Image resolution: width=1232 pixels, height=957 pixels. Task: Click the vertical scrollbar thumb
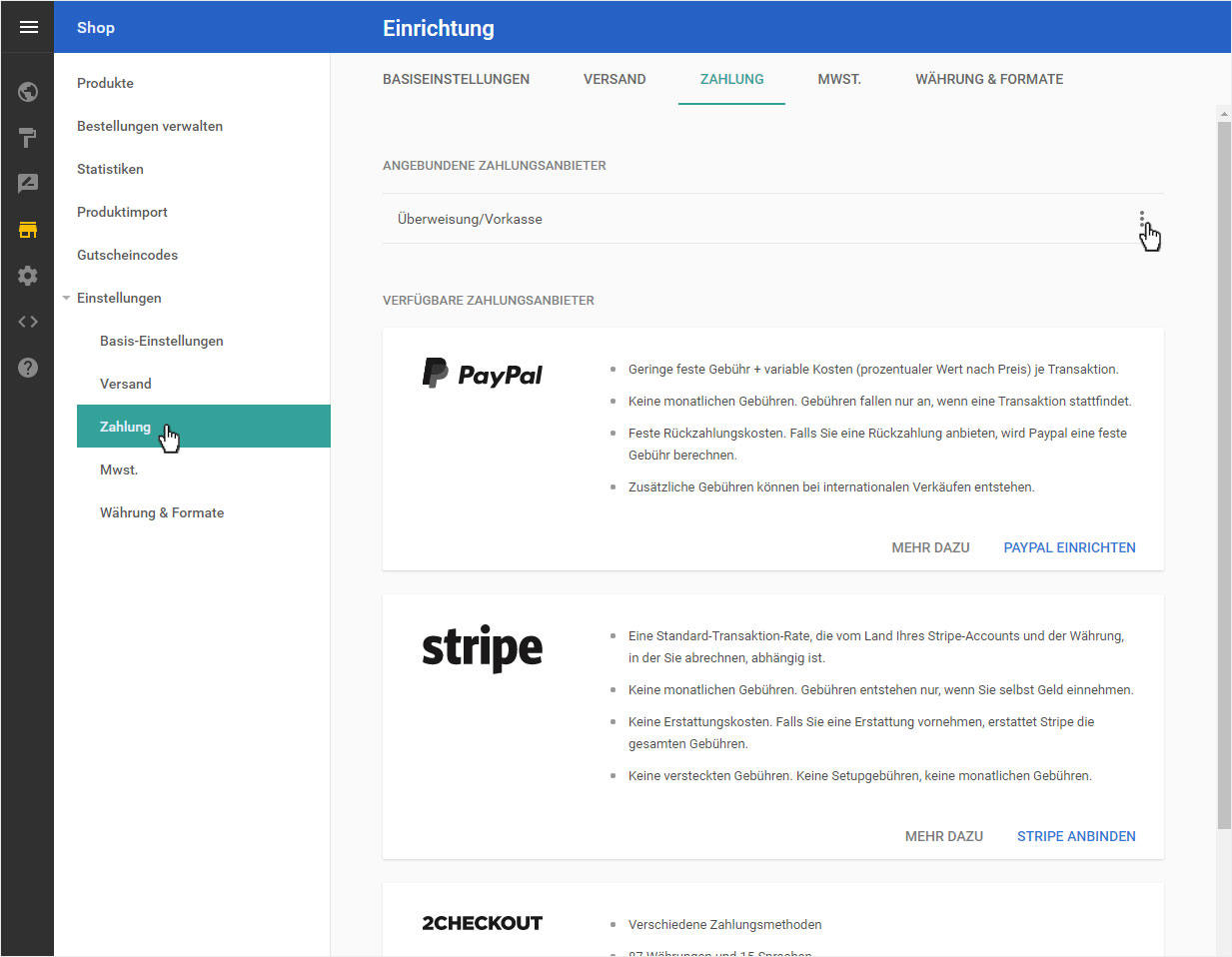point(1224,475)
